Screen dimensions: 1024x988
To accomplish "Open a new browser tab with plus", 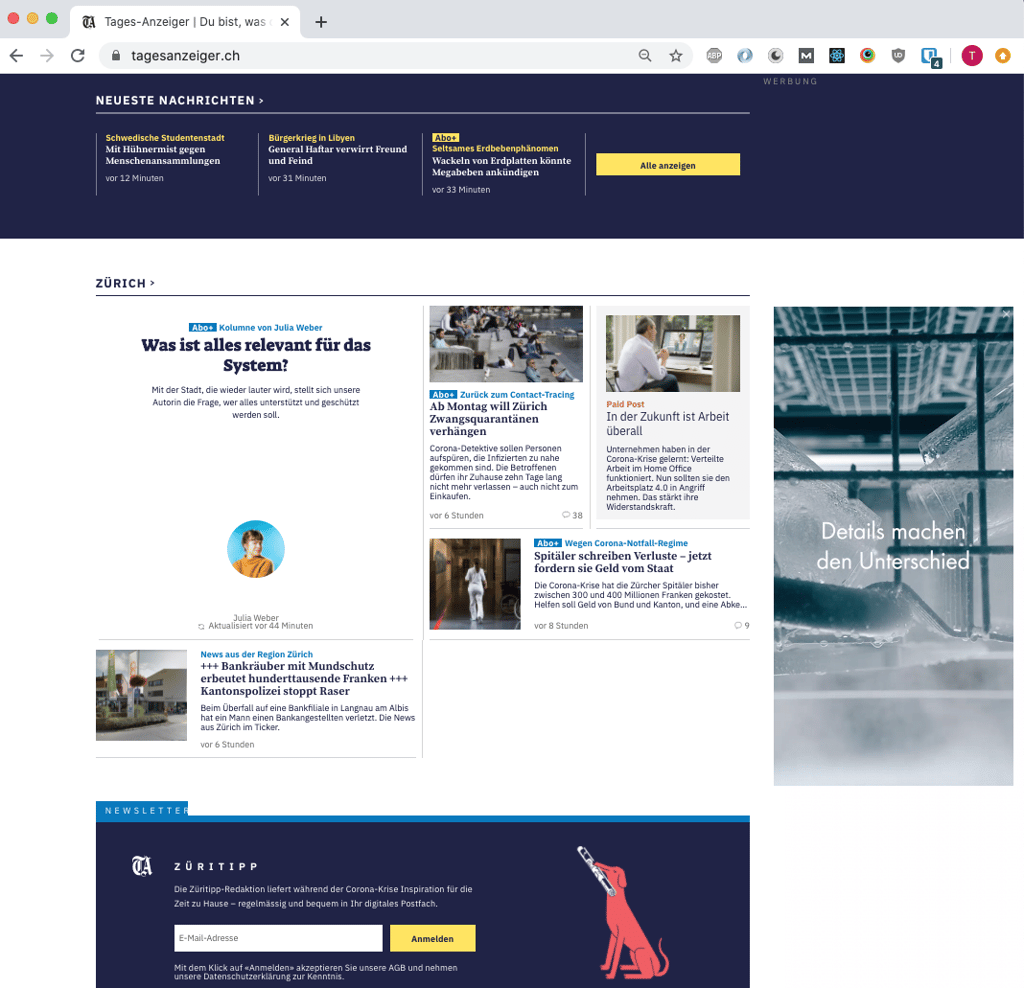I will click(321, 22).
